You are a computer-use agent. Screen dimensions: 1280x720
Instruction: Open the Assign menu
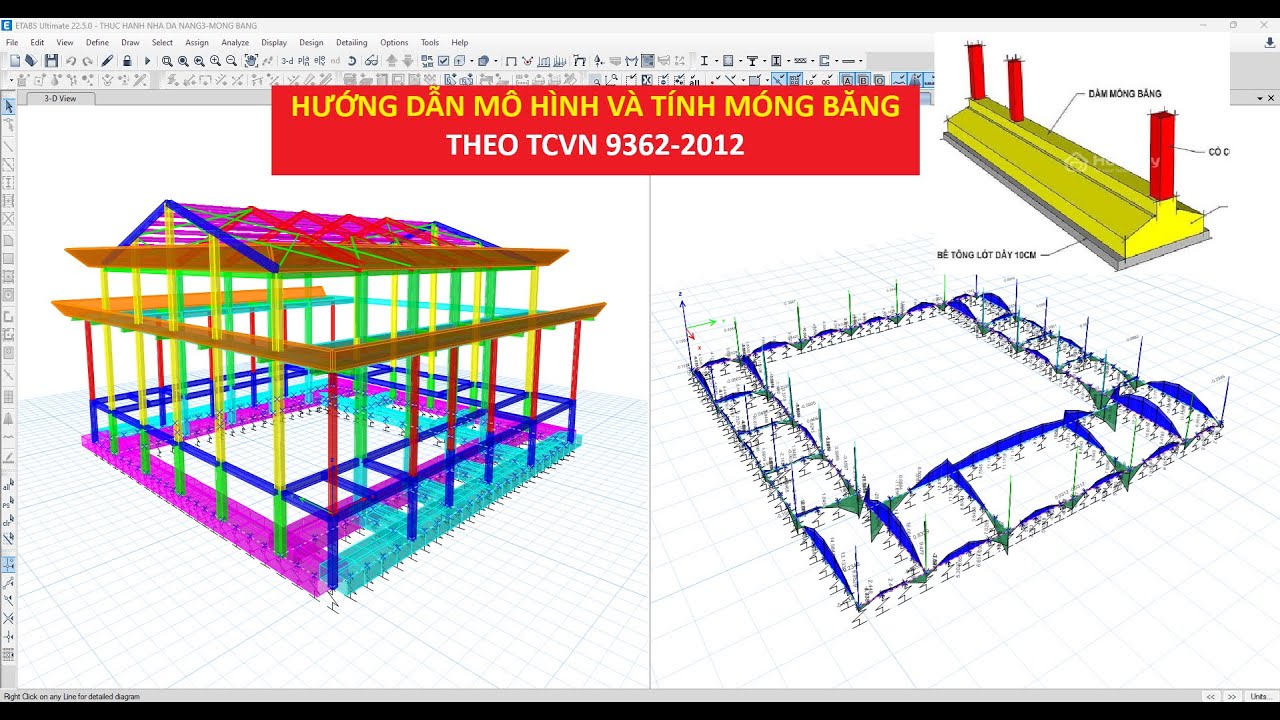pos(197,43)
